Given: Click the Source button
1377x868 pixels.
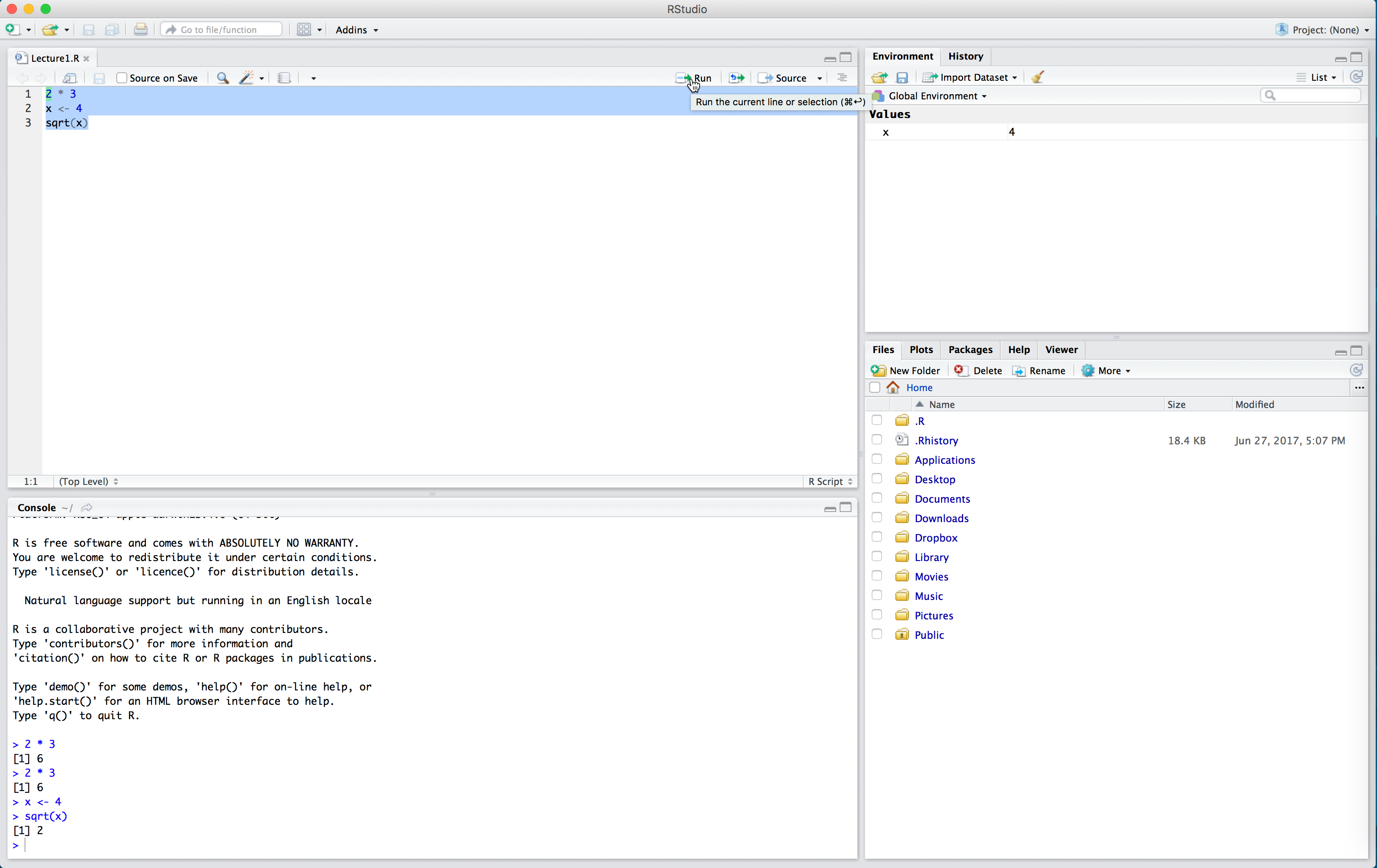Looking at the screenshot, I should click(x=782, y=78).
